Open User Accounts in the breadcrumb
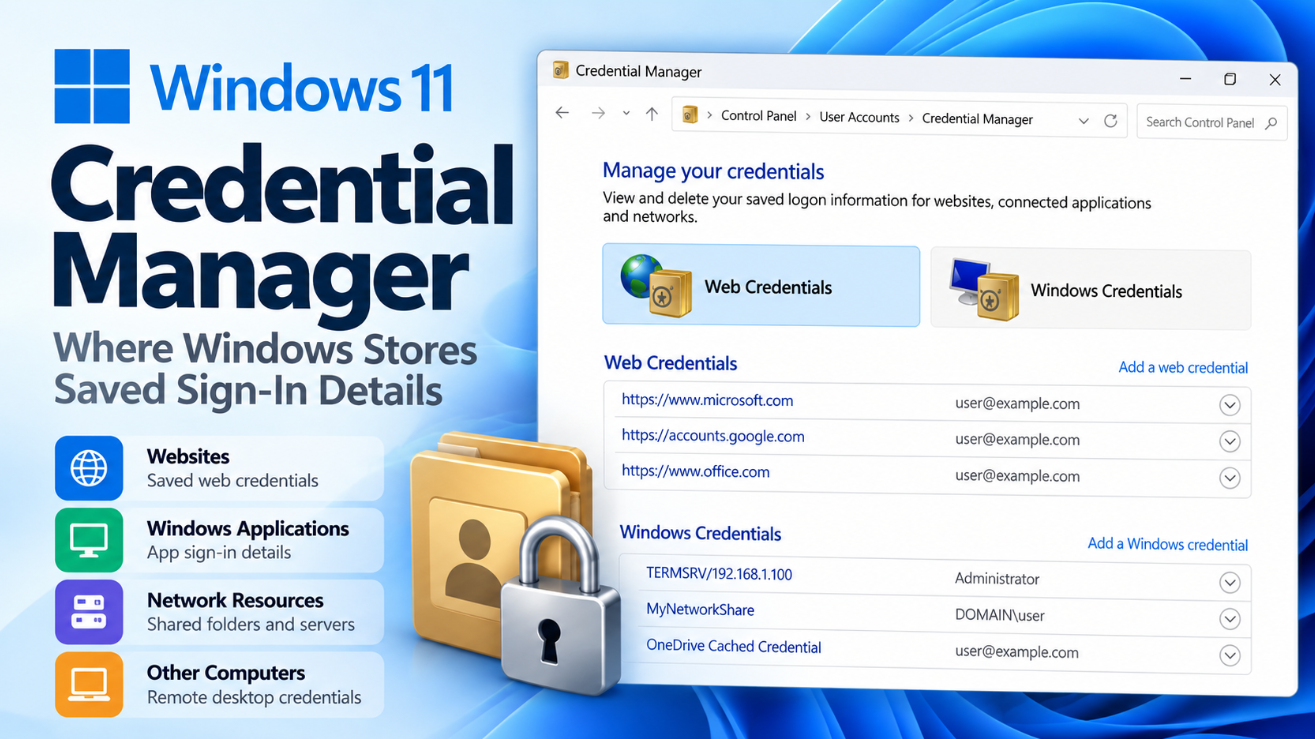This screenshot has height=739, width=1315. click(859, 117)
